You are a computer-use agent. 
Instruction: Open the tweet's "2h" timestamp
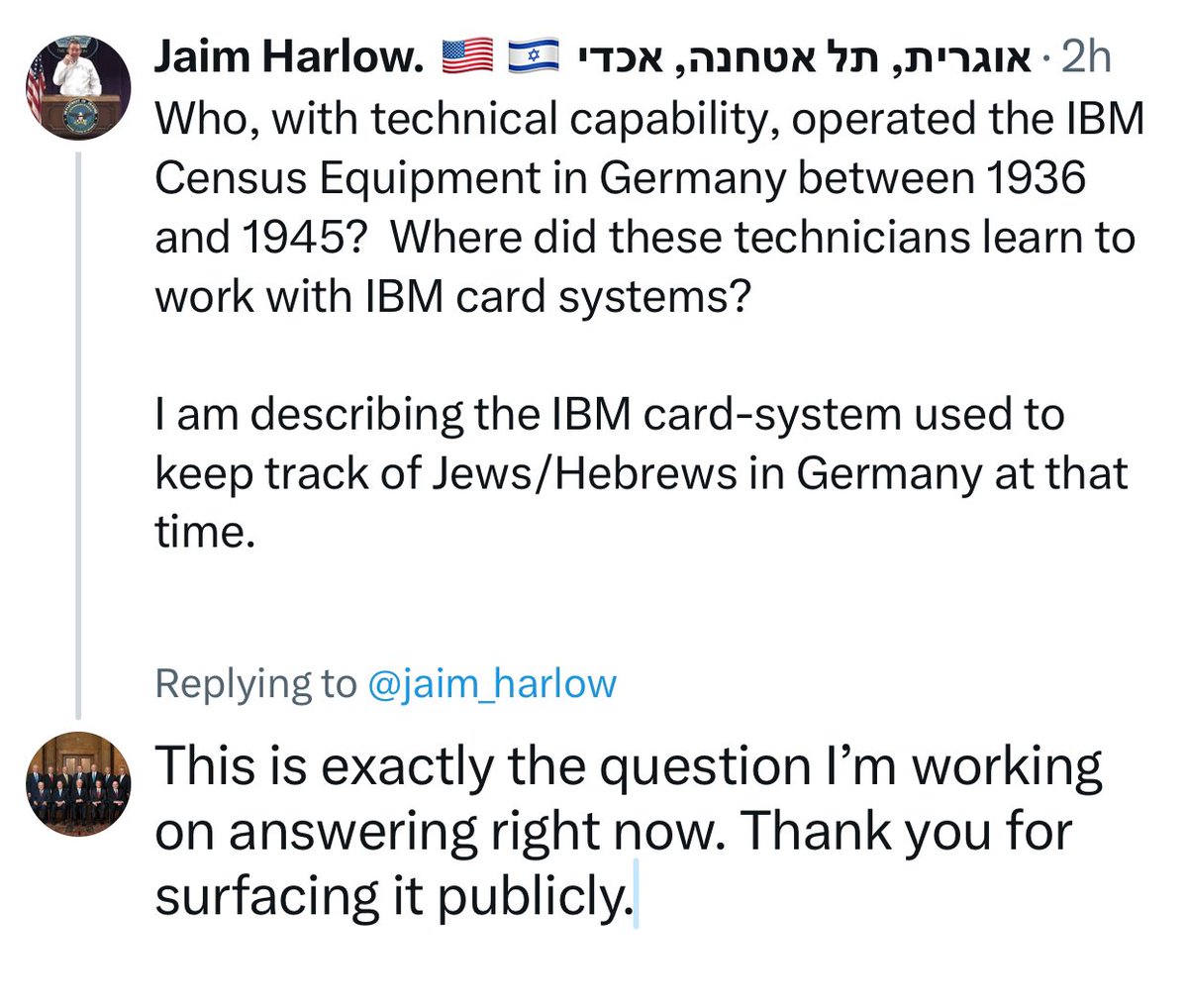[x=1085, y=59]
